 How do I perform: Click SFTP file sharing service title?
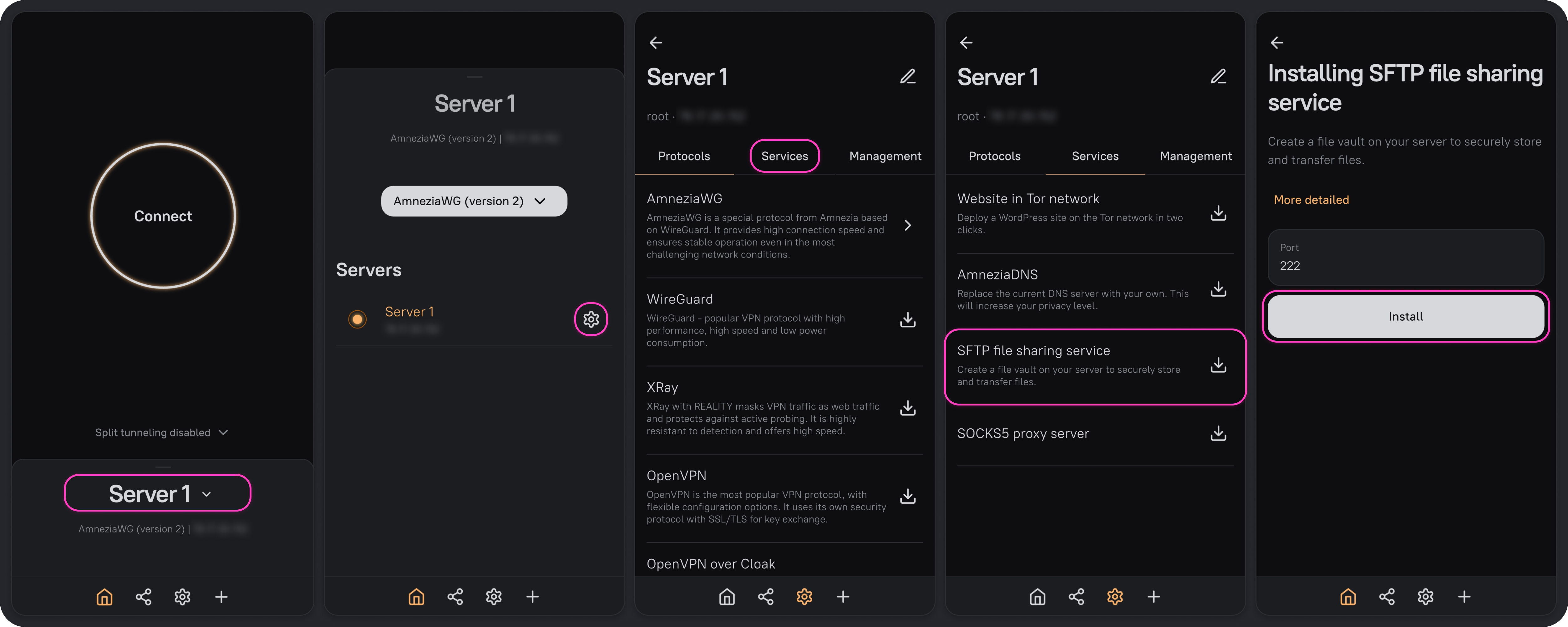point(1033,351)
